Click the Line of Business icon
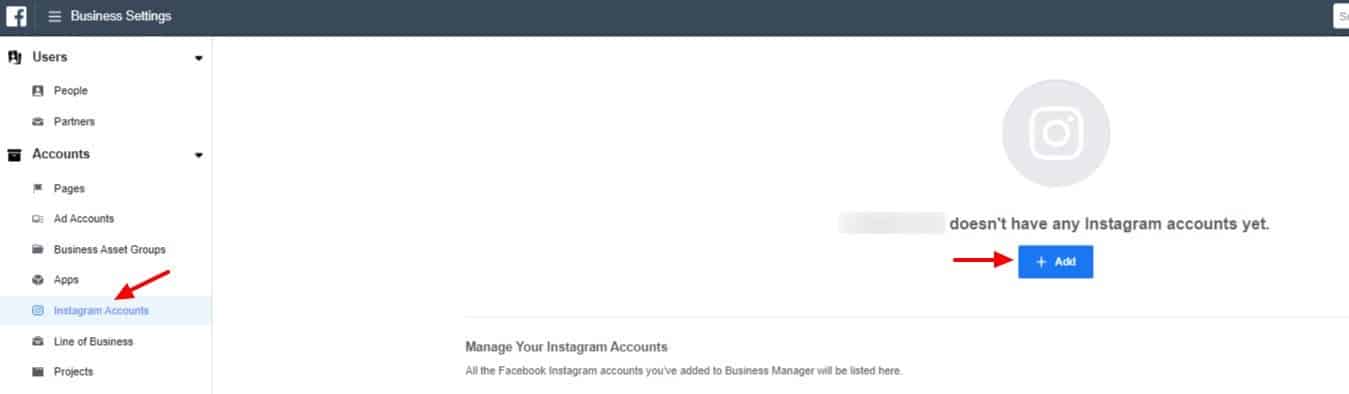This screenshot has width=1349, height=394. point(38,342)
